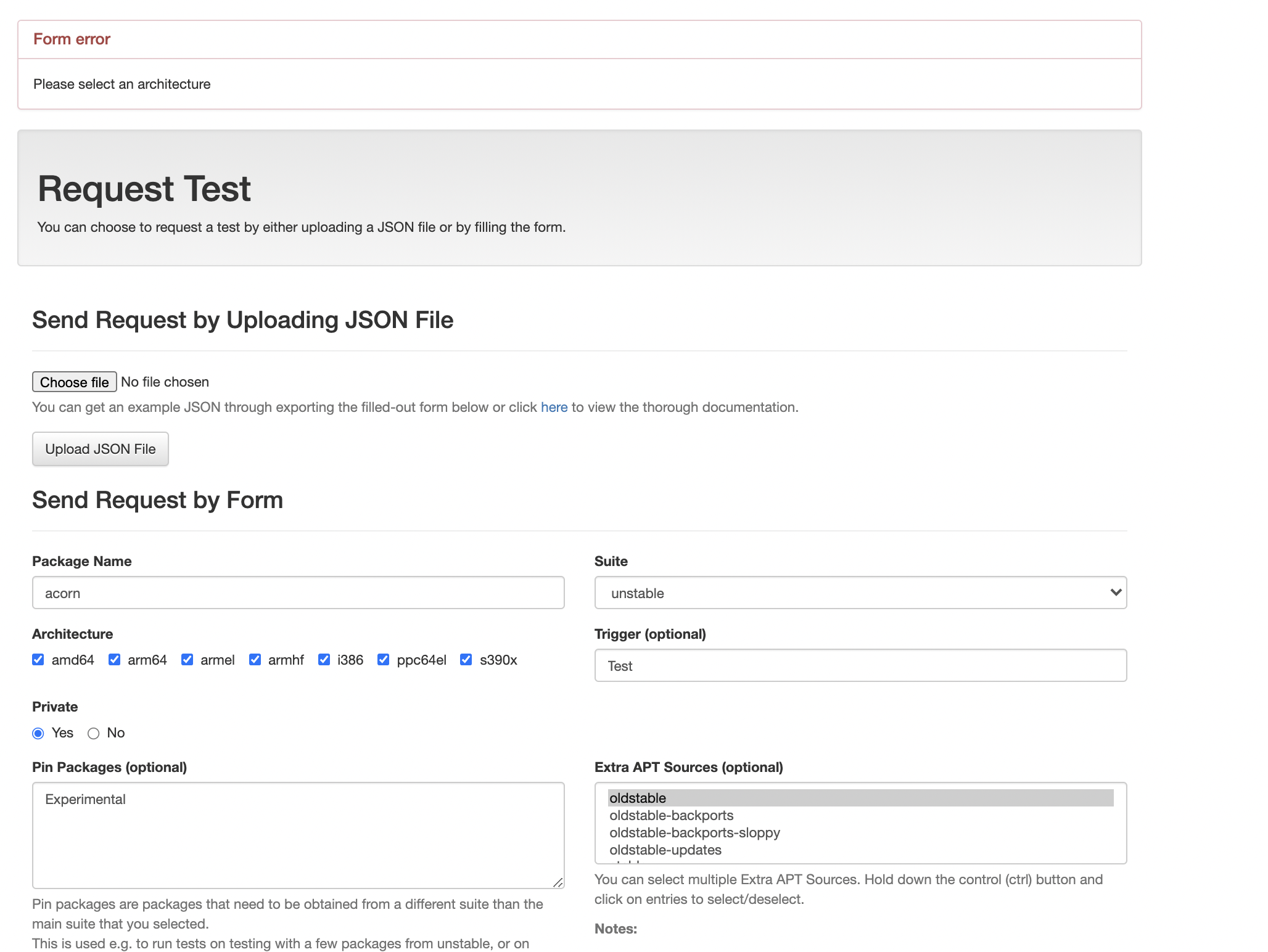Select the Private 'Yes' radio button
Image resolution: width=1268 pixels, height=952 pixels.
coord(38,733)
